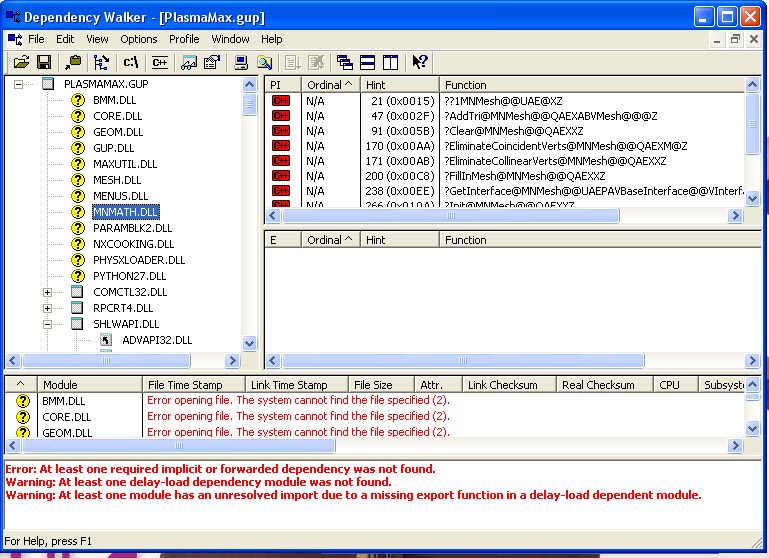Click the View Module toolbar icon
Image resolution: width=769 pixels, height=558 pixels.
pyautogui.click(x=189, y=62)
